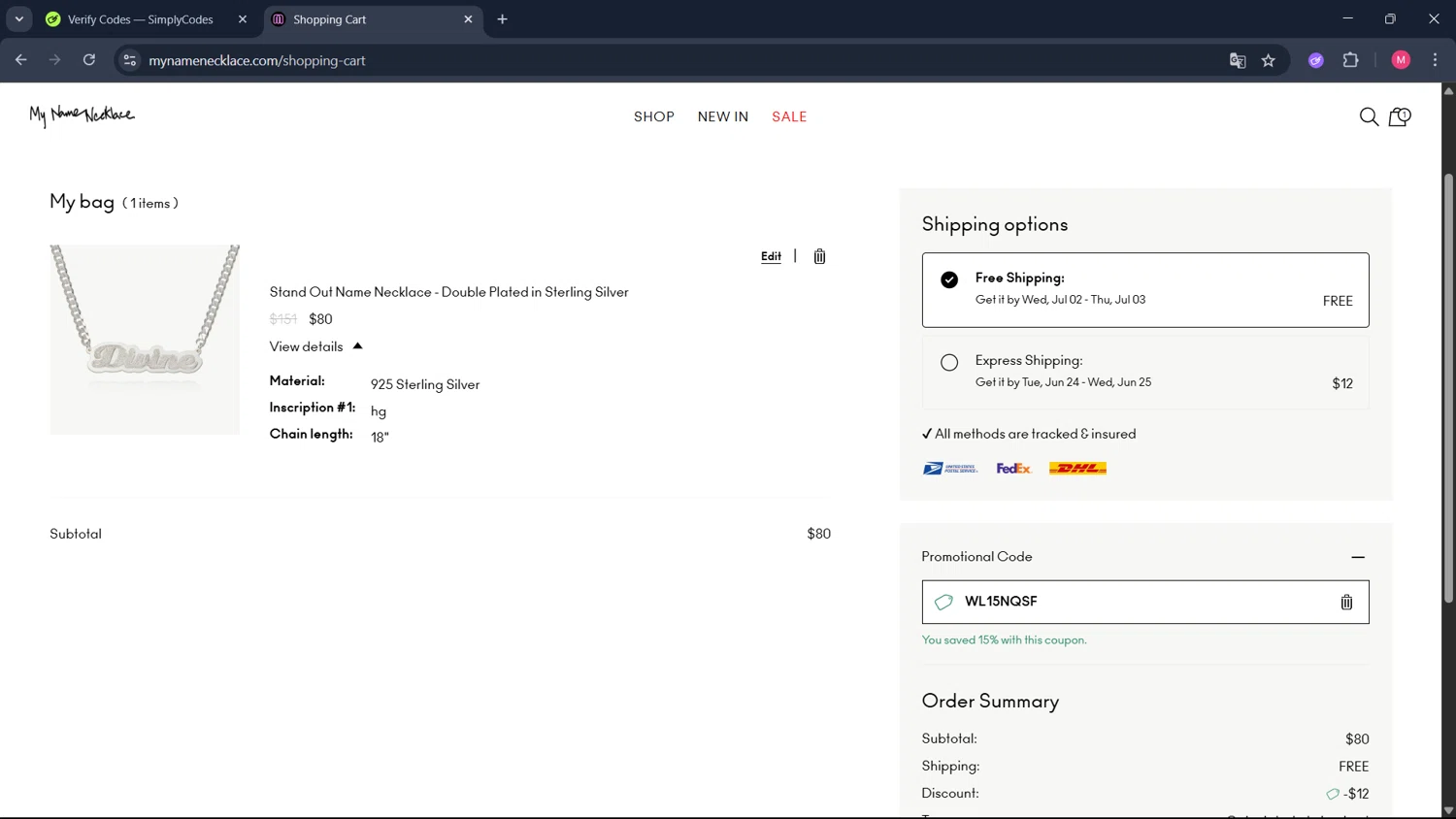The image size is (1456, 819).
Task: Remove coupon WL15NQSF with trash icon
Action: (x=1346, y=603)
